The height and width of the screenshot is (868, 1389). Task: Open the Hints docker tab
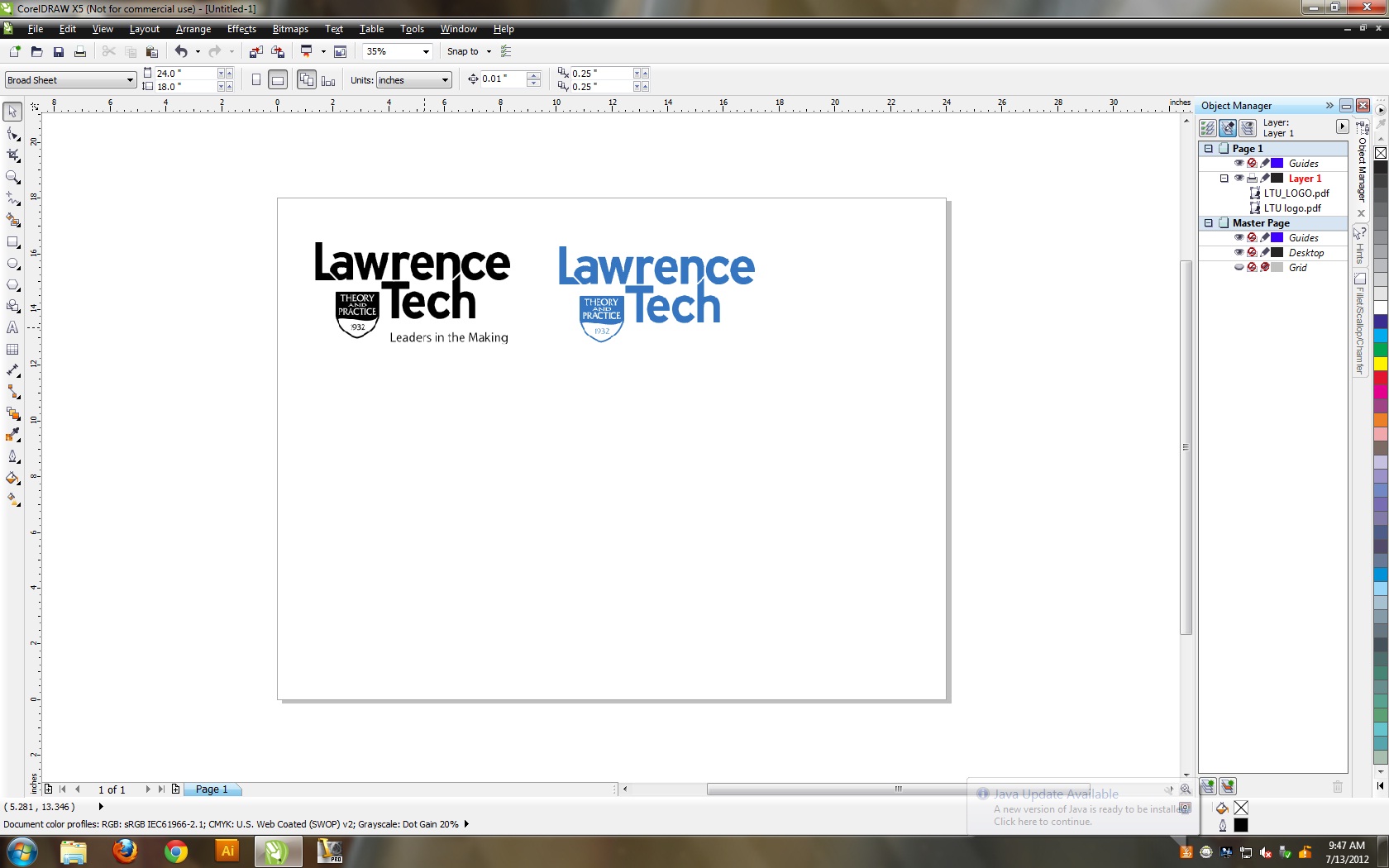(1360, 246)
